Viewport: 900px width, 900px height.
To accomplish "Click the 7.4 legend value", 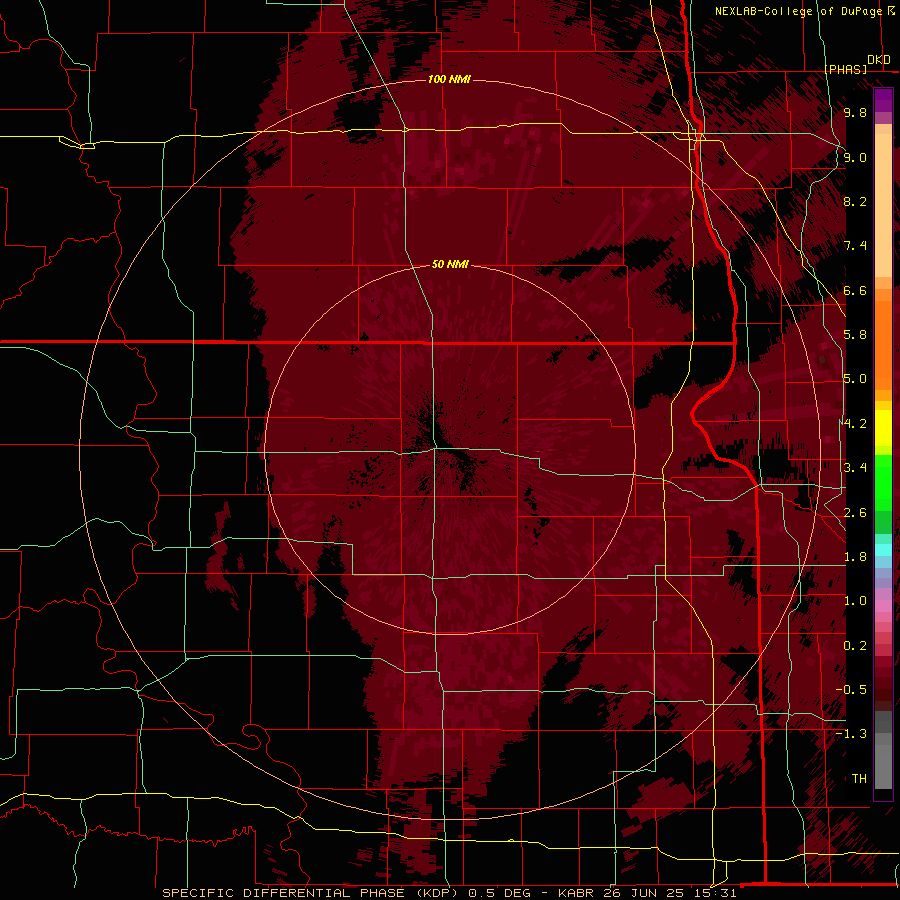I will click(x=855, y=246).
